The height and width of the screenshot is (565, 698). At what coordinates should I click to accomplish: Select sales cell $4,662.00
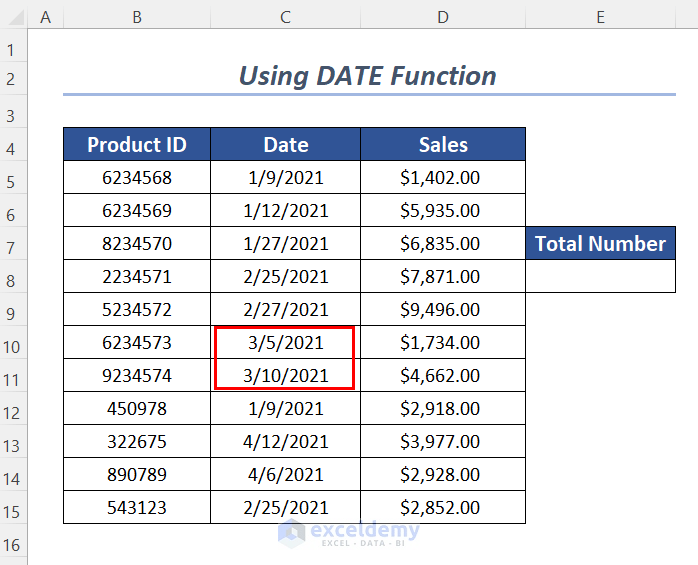click(443, 375)
